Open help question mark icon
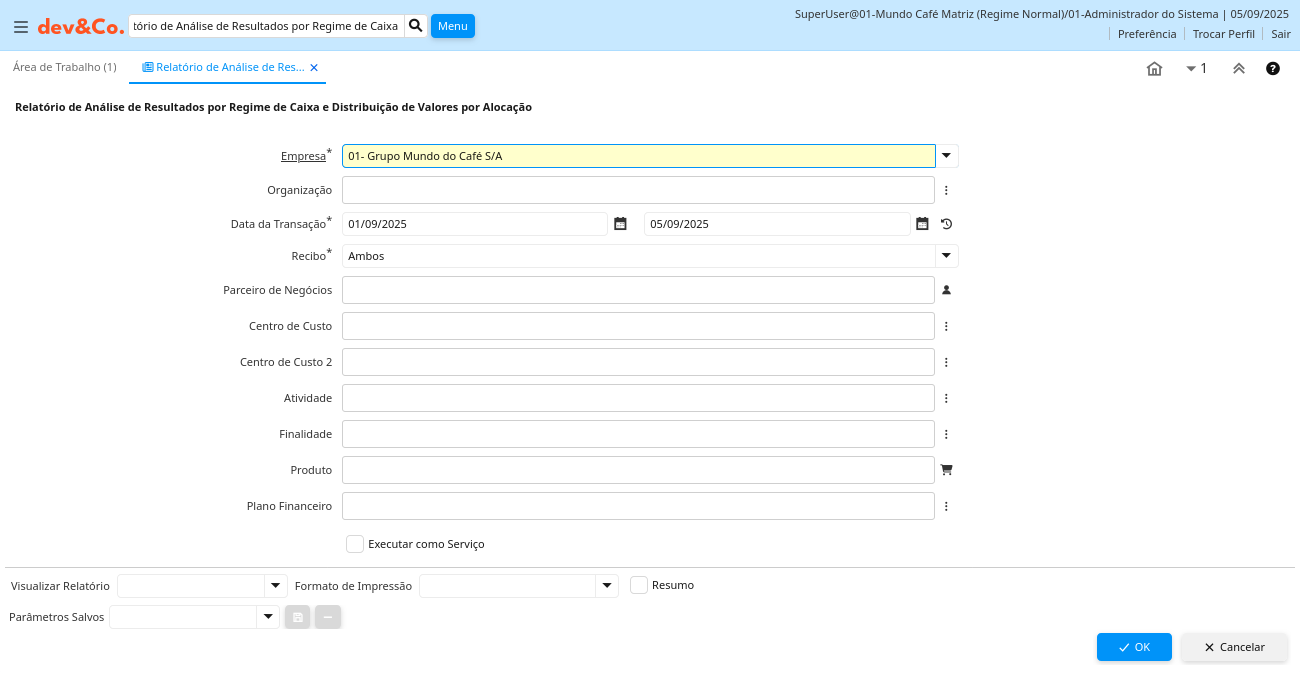This screenshot has height=674, width=1300. pyautogui.click(x=1272, y=69)
